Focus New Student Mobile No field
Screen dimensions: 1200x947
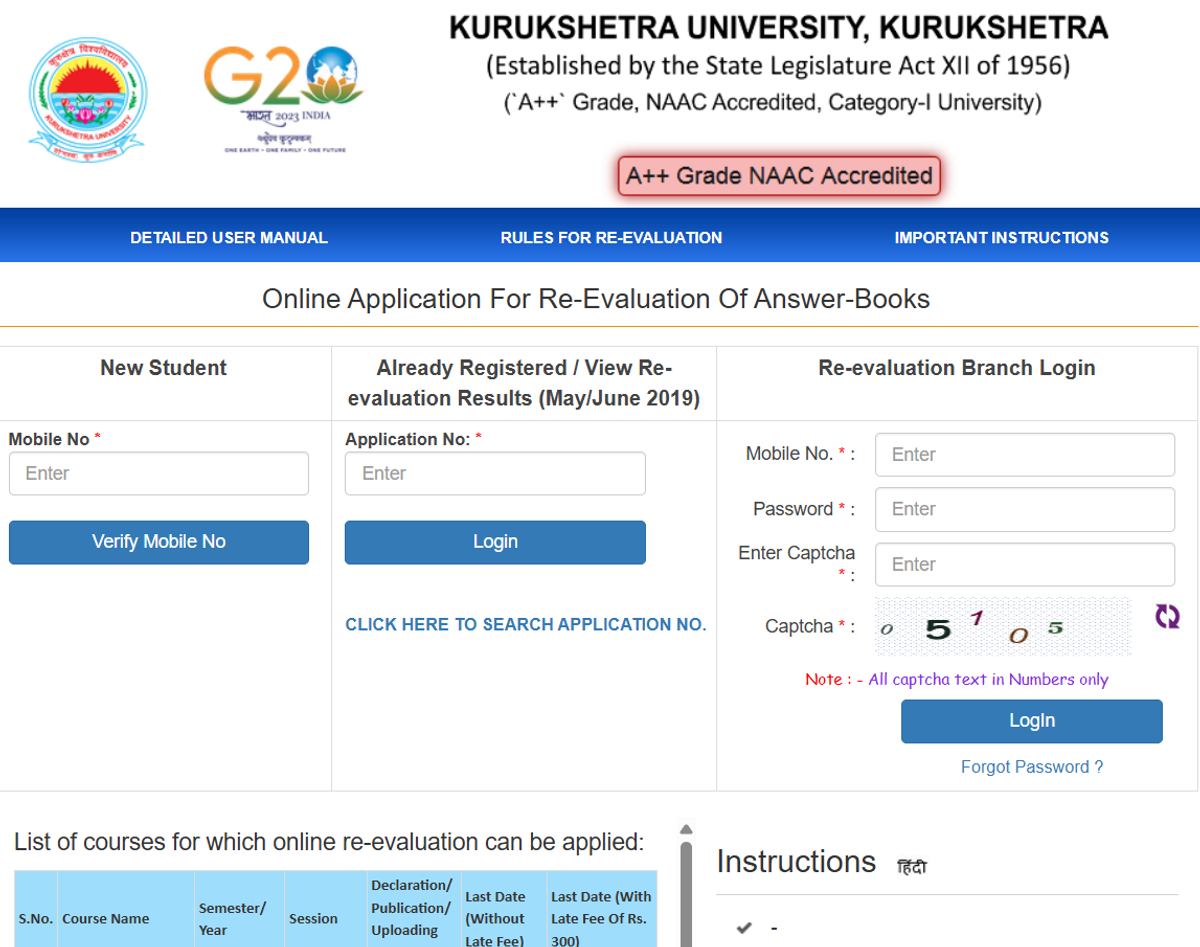(x=159, y=473)
